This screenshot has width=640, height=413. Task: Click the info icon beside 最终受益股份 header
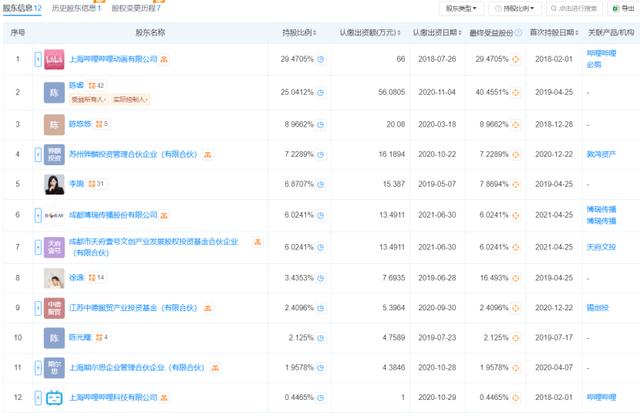click(519, 33)
